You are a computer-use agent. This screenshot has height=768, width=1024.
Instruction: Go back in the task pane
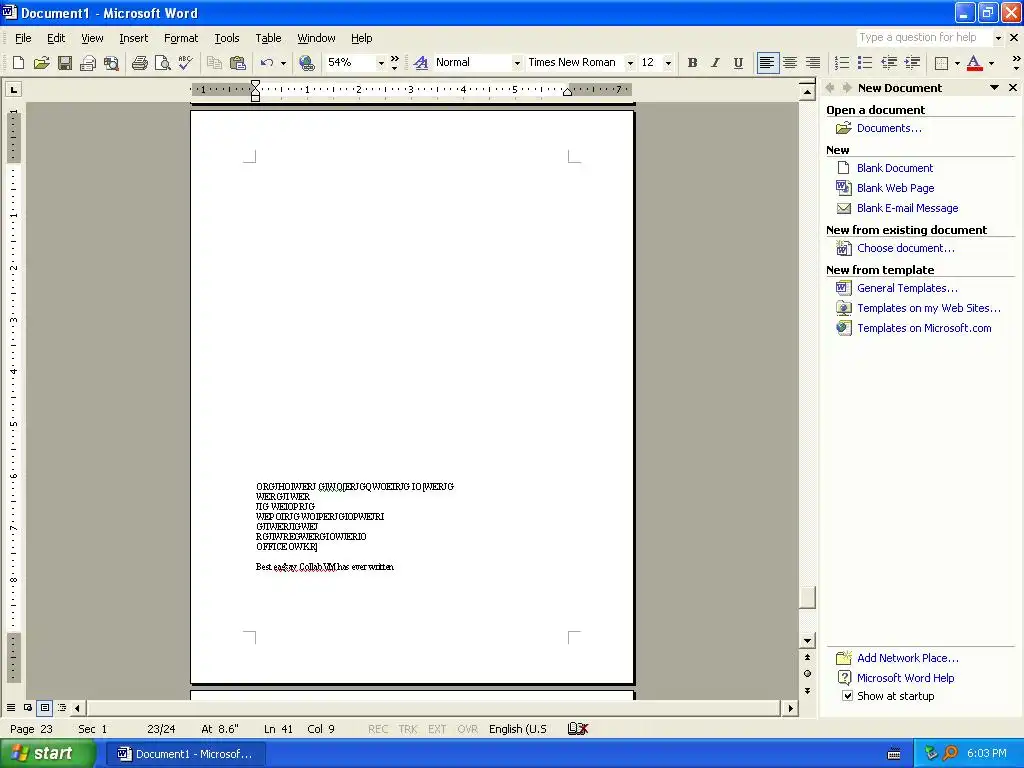click(830, 88)
